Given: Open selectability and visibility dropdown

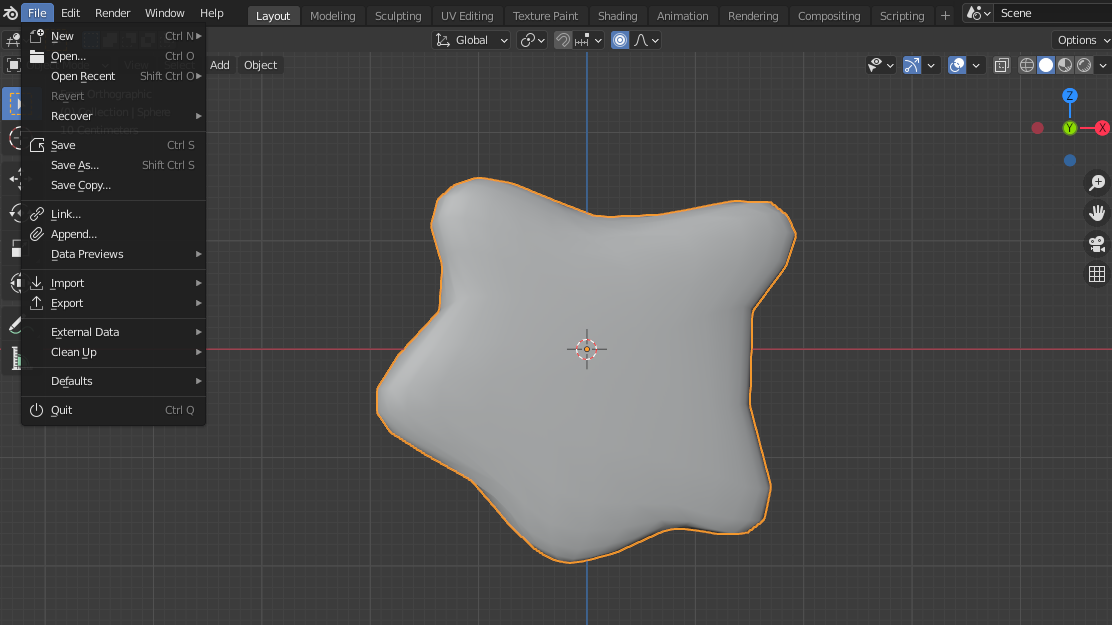Looking at the screenshot, I should point(881,65).
